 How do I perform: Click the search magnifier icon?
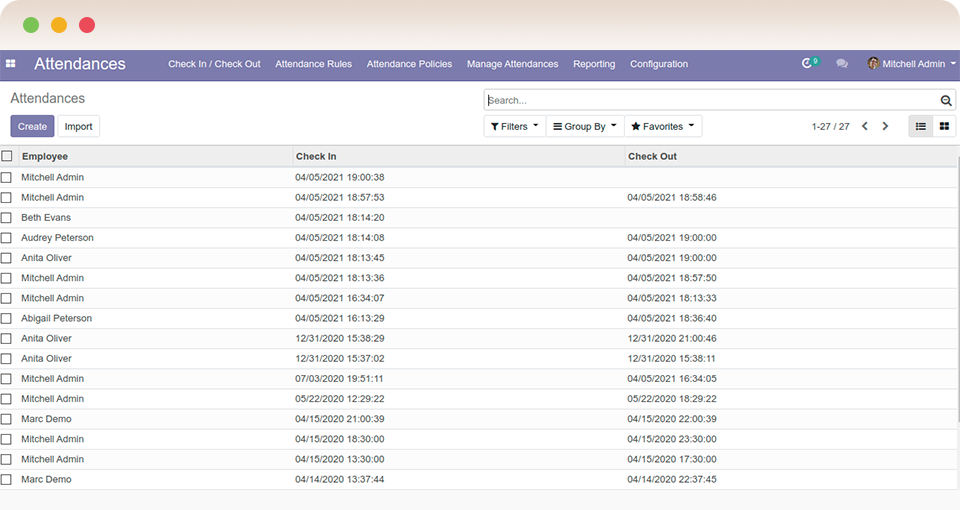(946, 100)
